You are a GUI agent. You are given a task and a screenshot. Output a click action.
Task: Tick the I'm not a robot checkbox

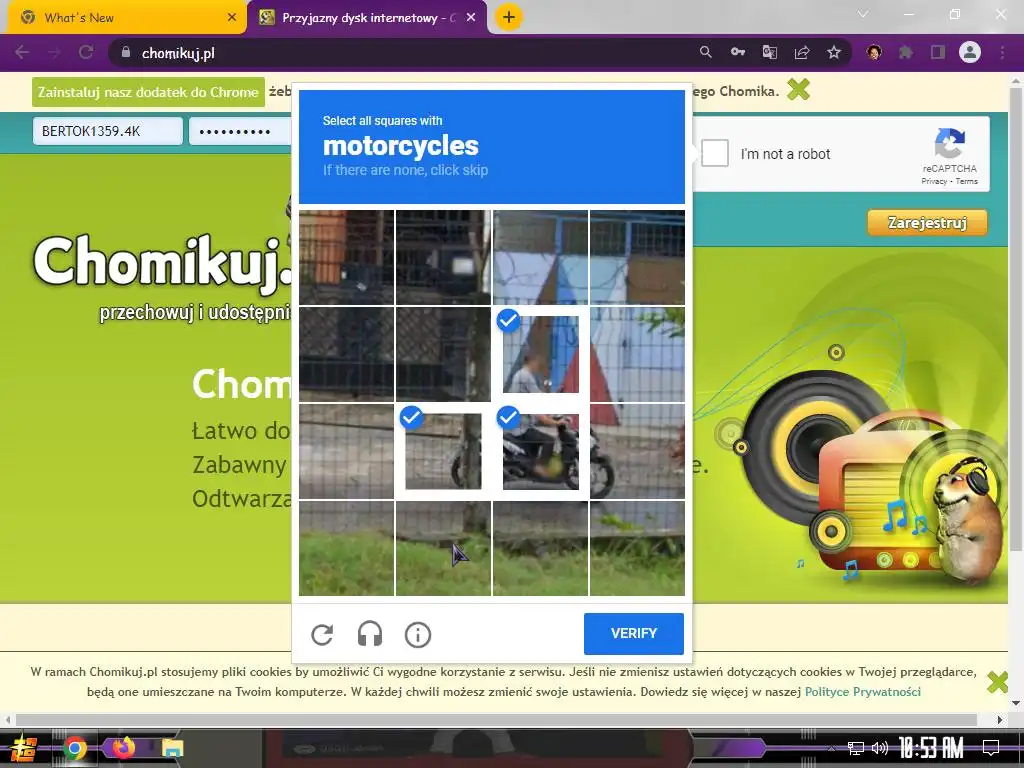pyautogui.click(x=714, y=153)
